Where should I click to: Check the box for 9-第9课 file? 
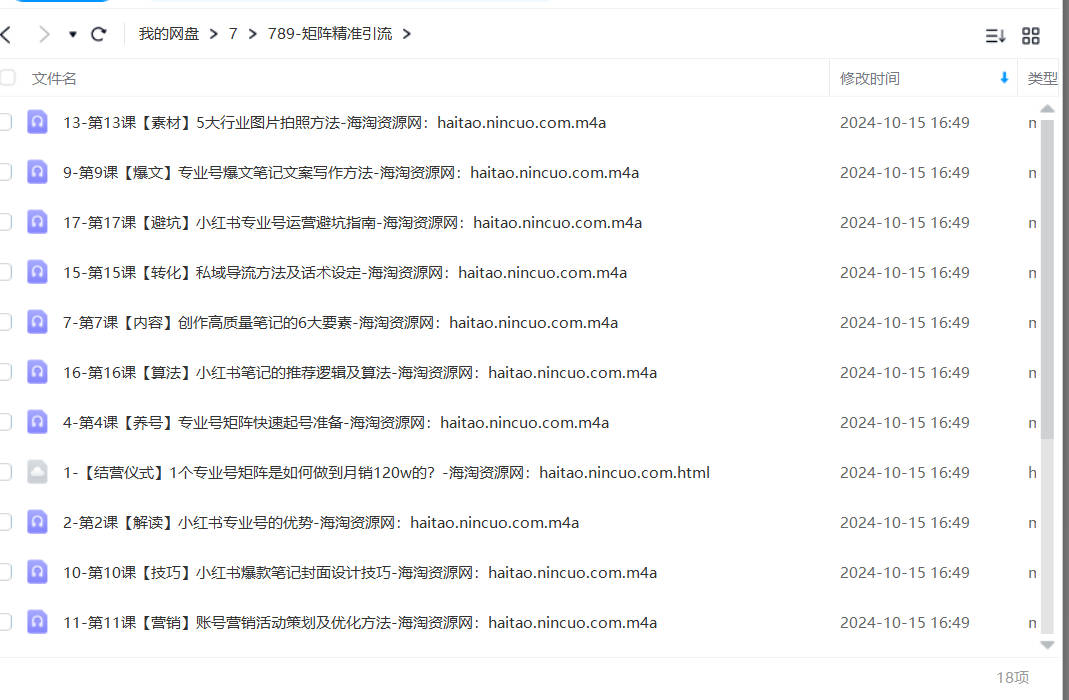coord(5,172)
